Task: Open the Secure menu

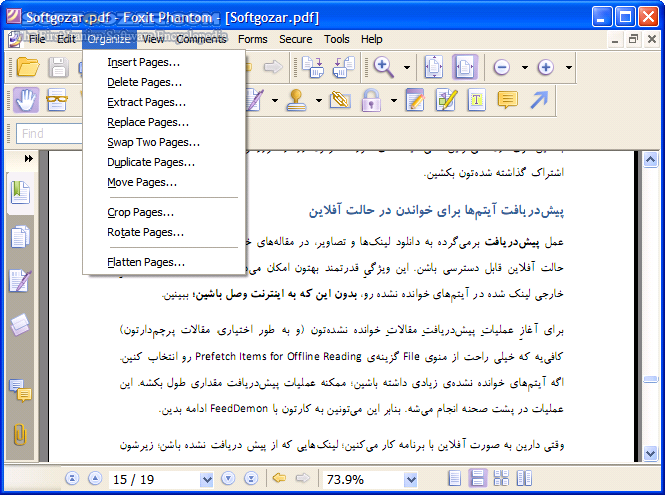Action: point(296,39)
